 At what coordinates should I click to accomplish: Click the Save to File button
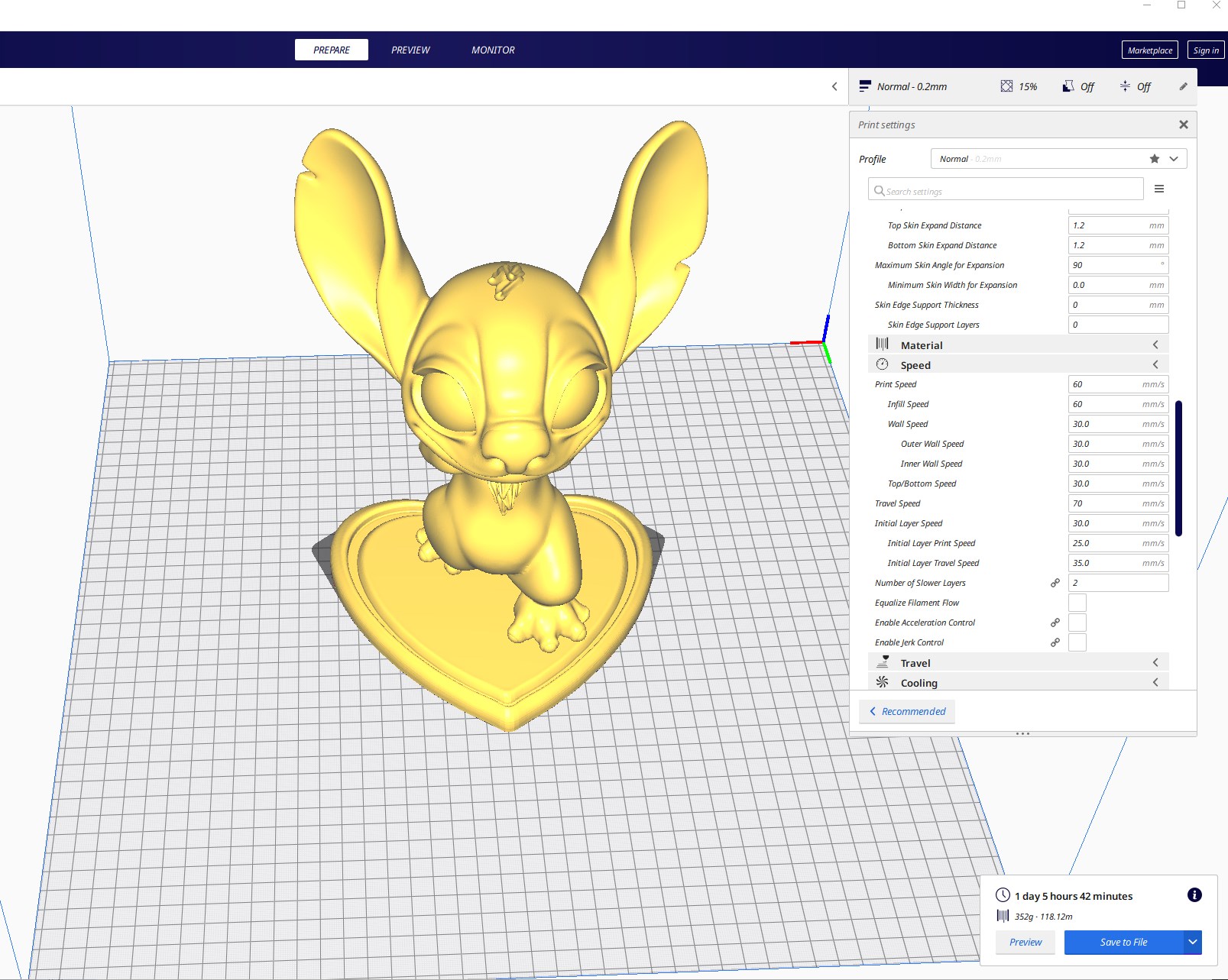(x=1124, y=942)
